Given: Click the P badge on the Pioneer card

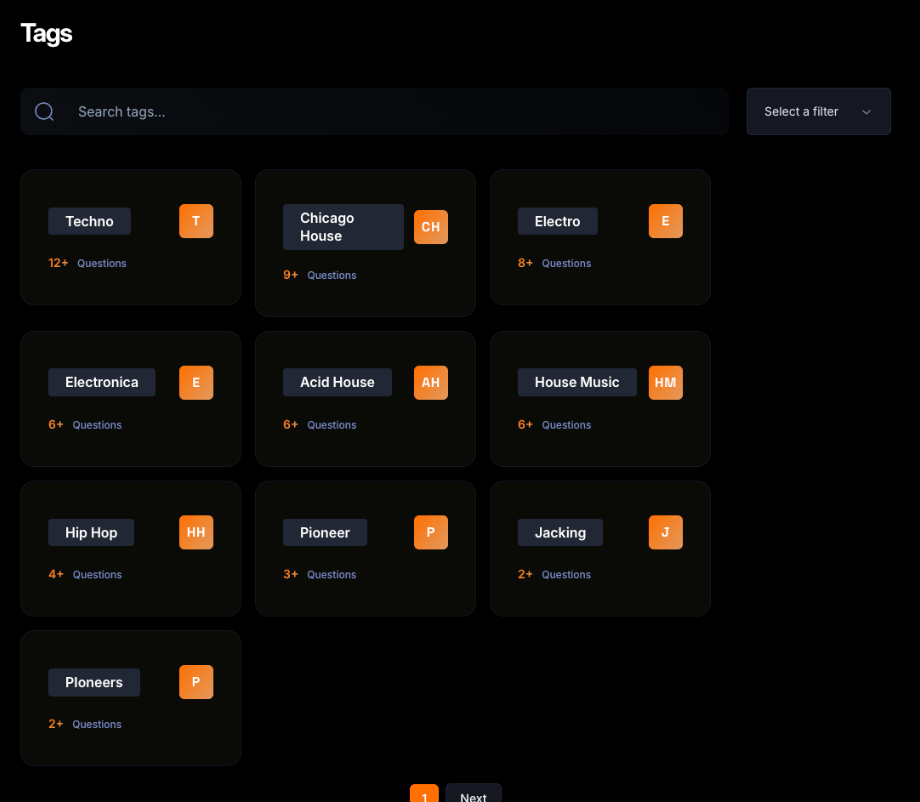Looking at the screenshot, I should click(x=431, y=532).
